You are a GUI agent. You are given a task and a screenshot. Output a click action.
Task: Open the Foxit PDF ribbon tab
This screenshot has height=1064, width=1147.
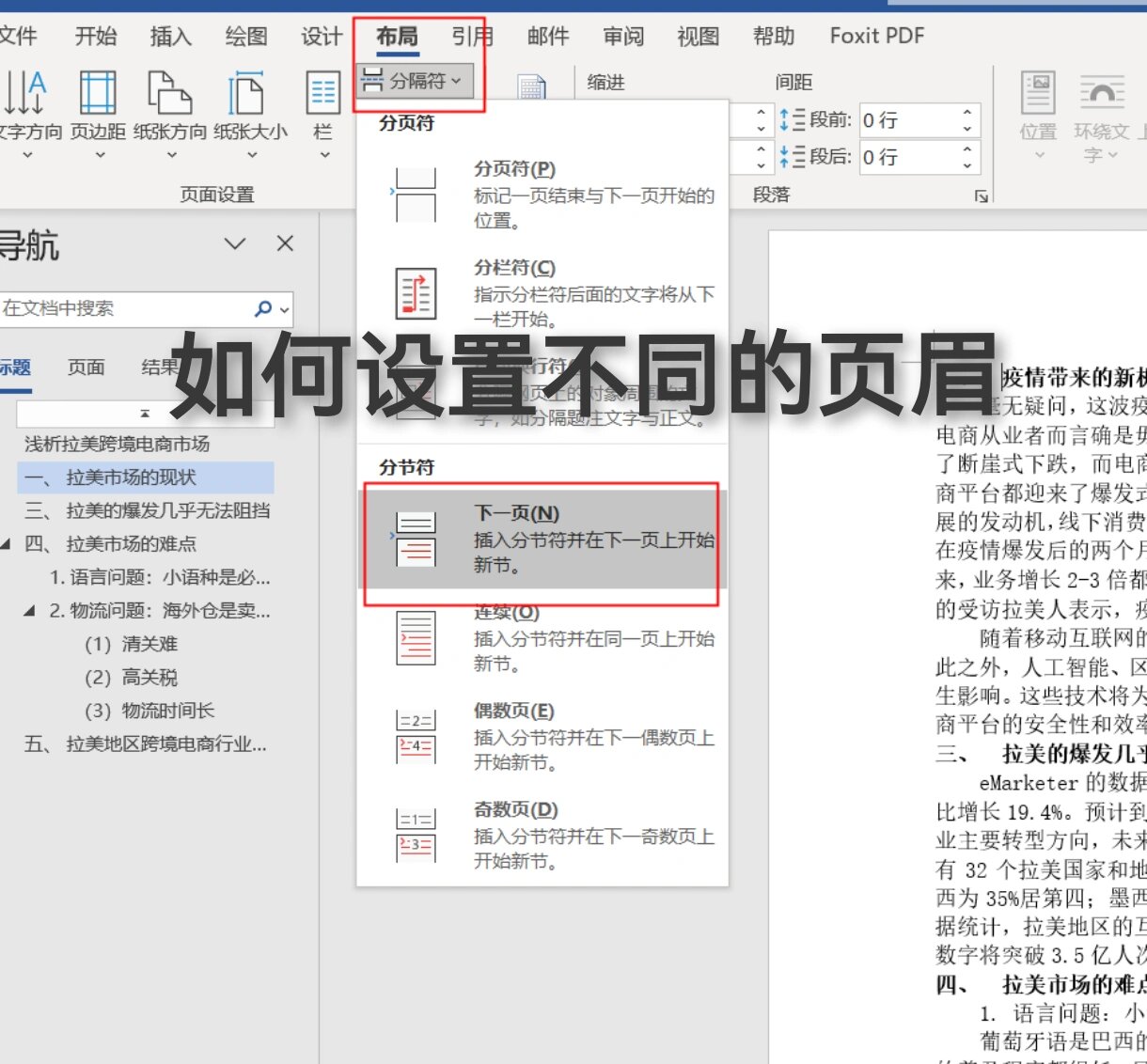[x=877, y=37]
